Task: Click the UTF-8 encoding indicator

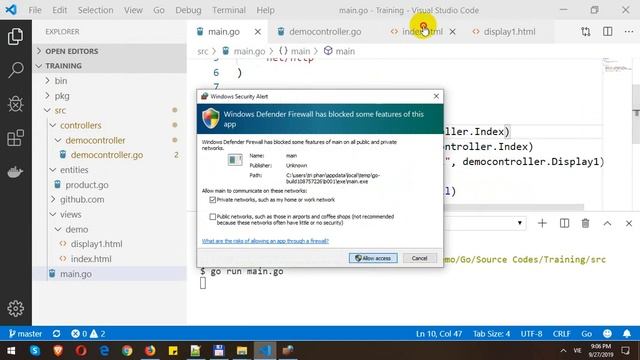Action: (x=531, y=333)
